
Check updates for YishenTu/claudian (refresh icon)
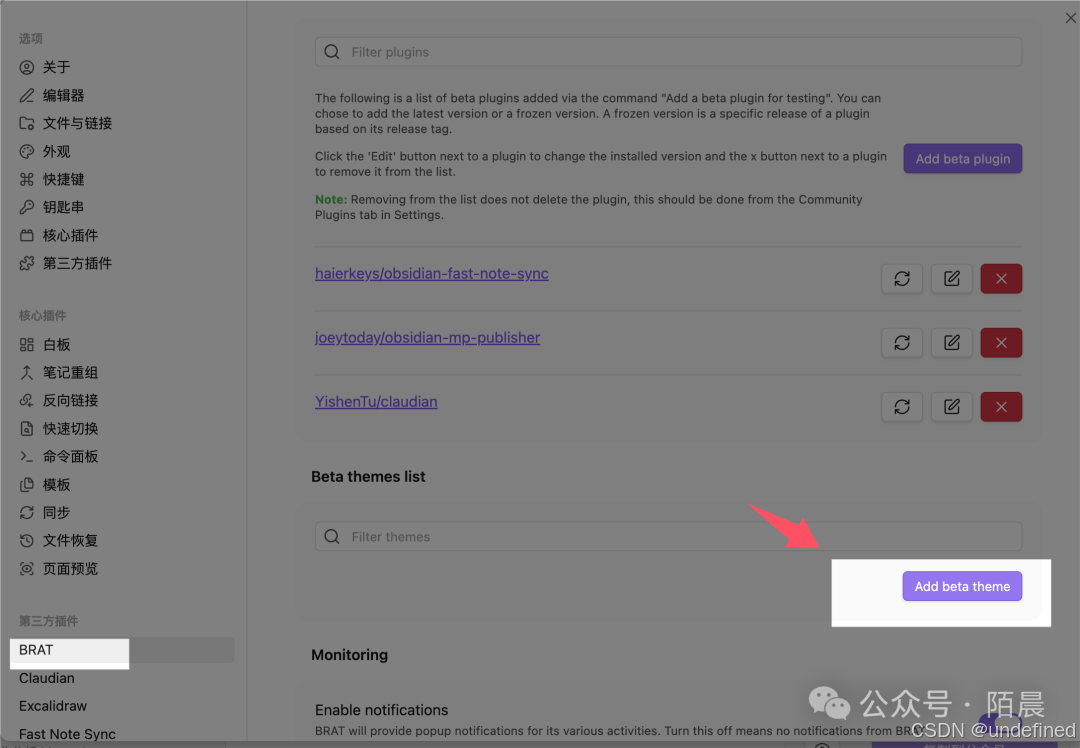902,407
